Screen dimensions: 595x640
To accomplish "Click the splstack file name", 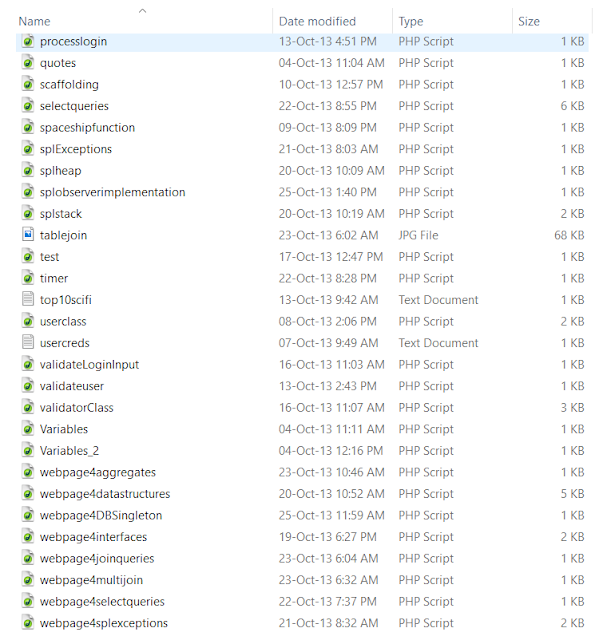I will 61,214.
